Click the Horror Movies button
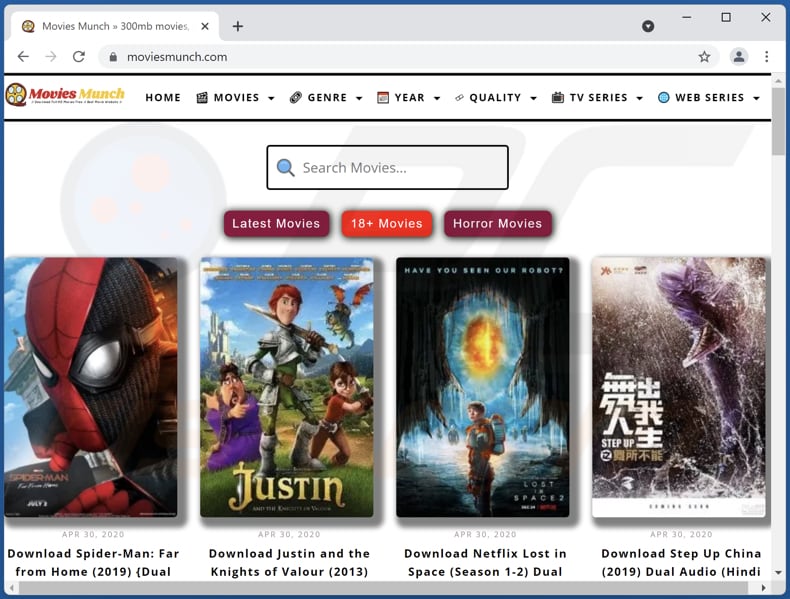Image resolution: width=790 pixels, height=599 pixels. (497, 223)
